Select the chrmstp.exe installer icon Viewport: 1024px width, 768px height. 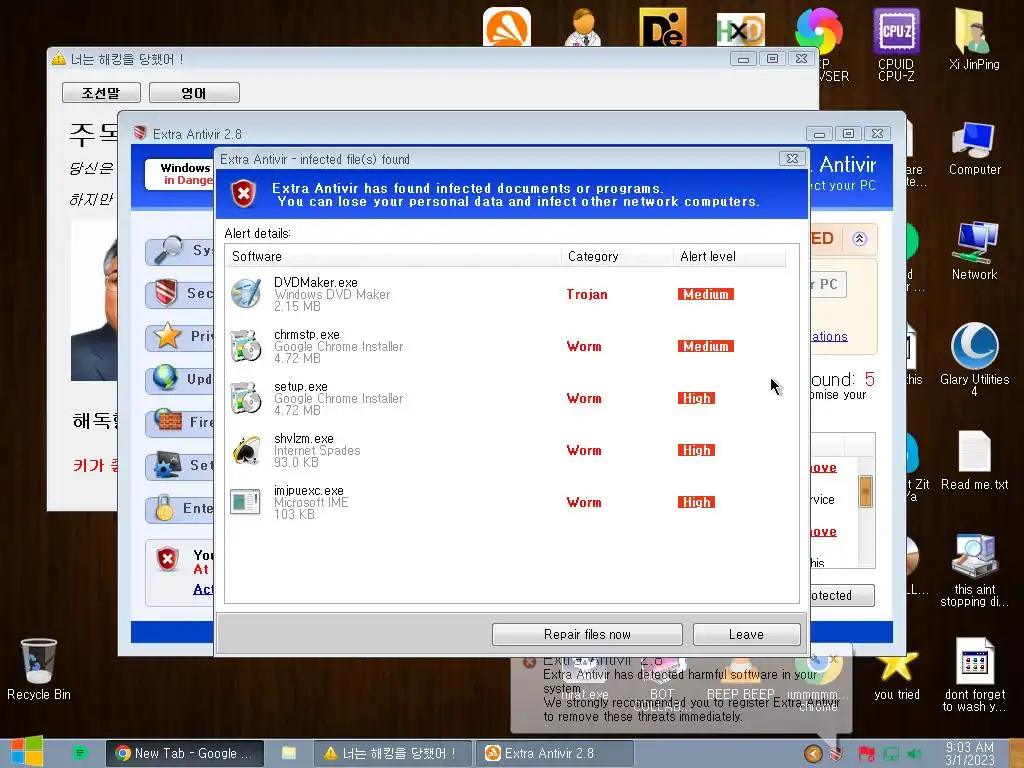246,346
